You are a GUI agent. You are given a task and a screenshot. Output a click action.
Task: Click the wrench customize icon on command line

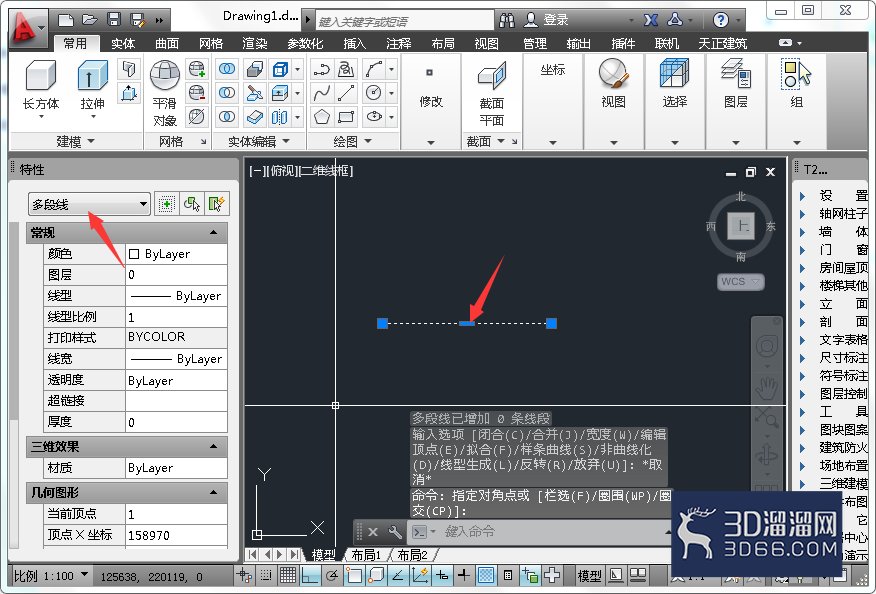pos(394,531)
